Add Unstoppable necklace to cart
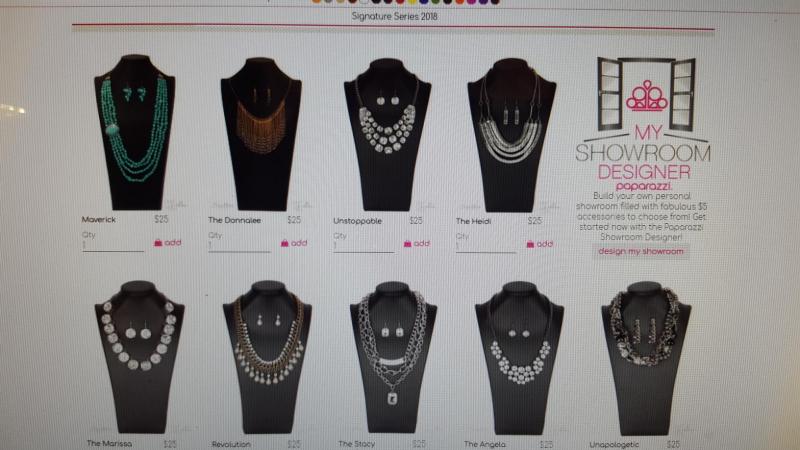 point(417,244)
